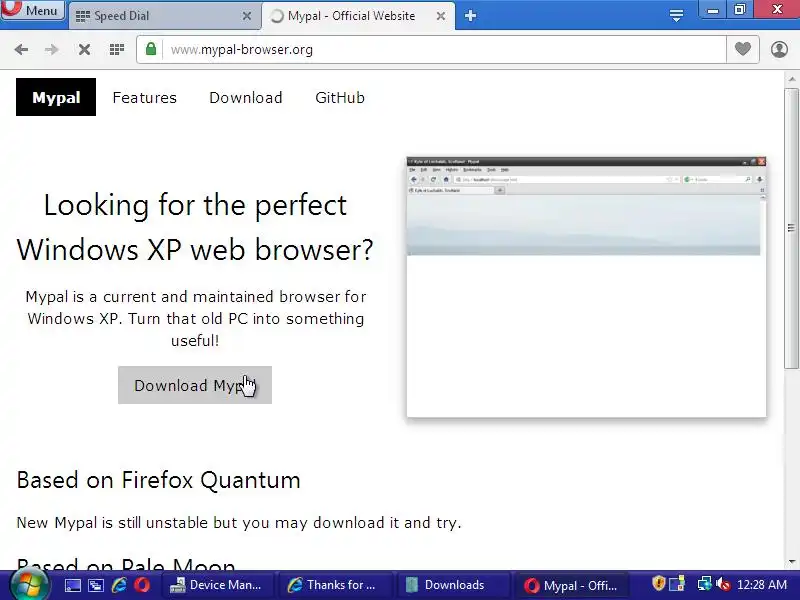This screenshot has width=800, height=600.
Task: Bookmark page with the heart icon
Action: point(743,49)
